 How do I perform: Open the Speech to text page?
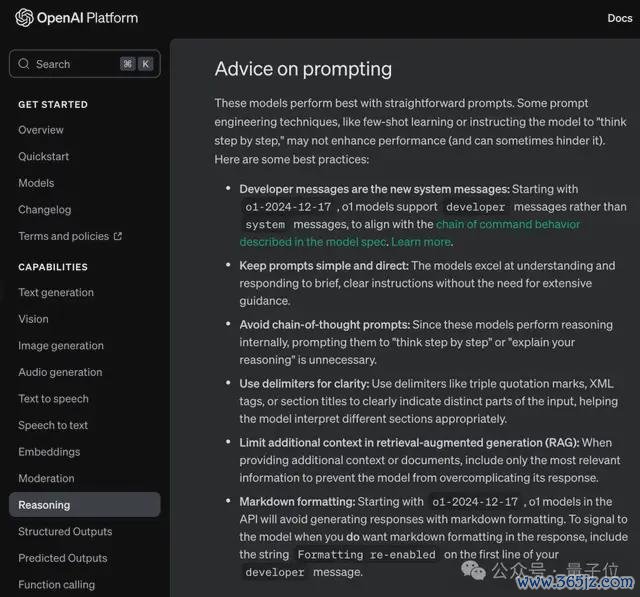coord(53,425)
